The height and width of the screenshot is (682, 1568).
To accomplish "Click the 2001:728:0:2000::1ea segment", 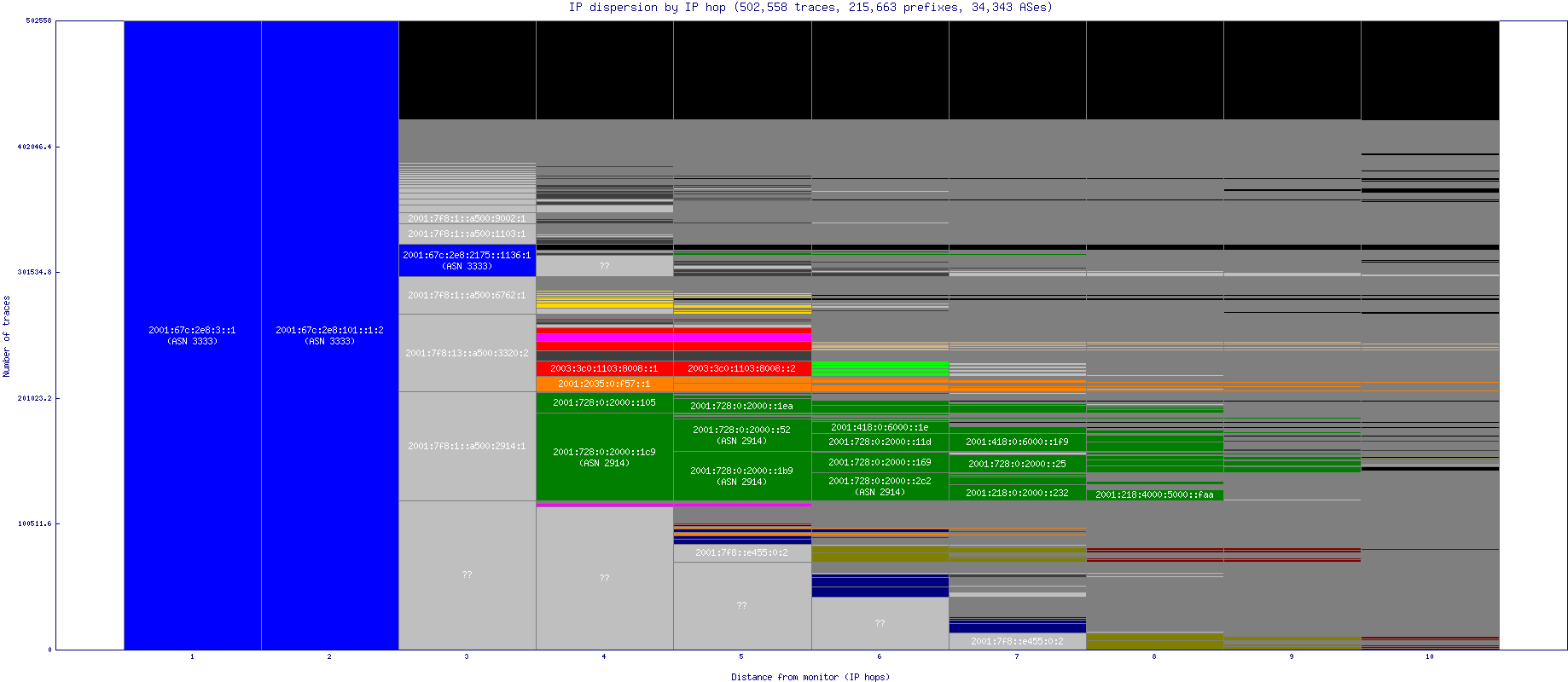I will tap(742, 406).
